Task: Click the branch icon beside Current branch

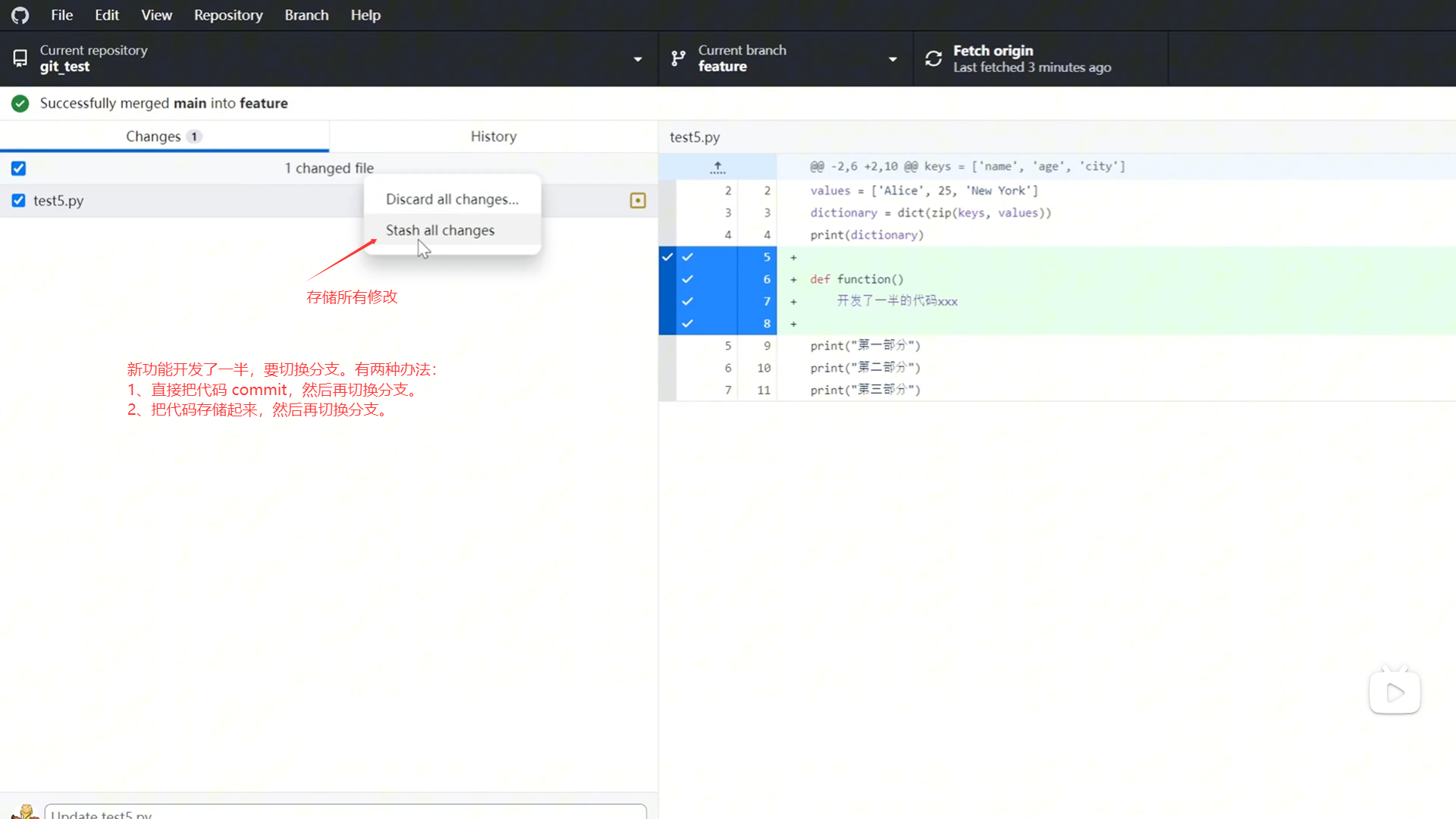Action: 678,58
